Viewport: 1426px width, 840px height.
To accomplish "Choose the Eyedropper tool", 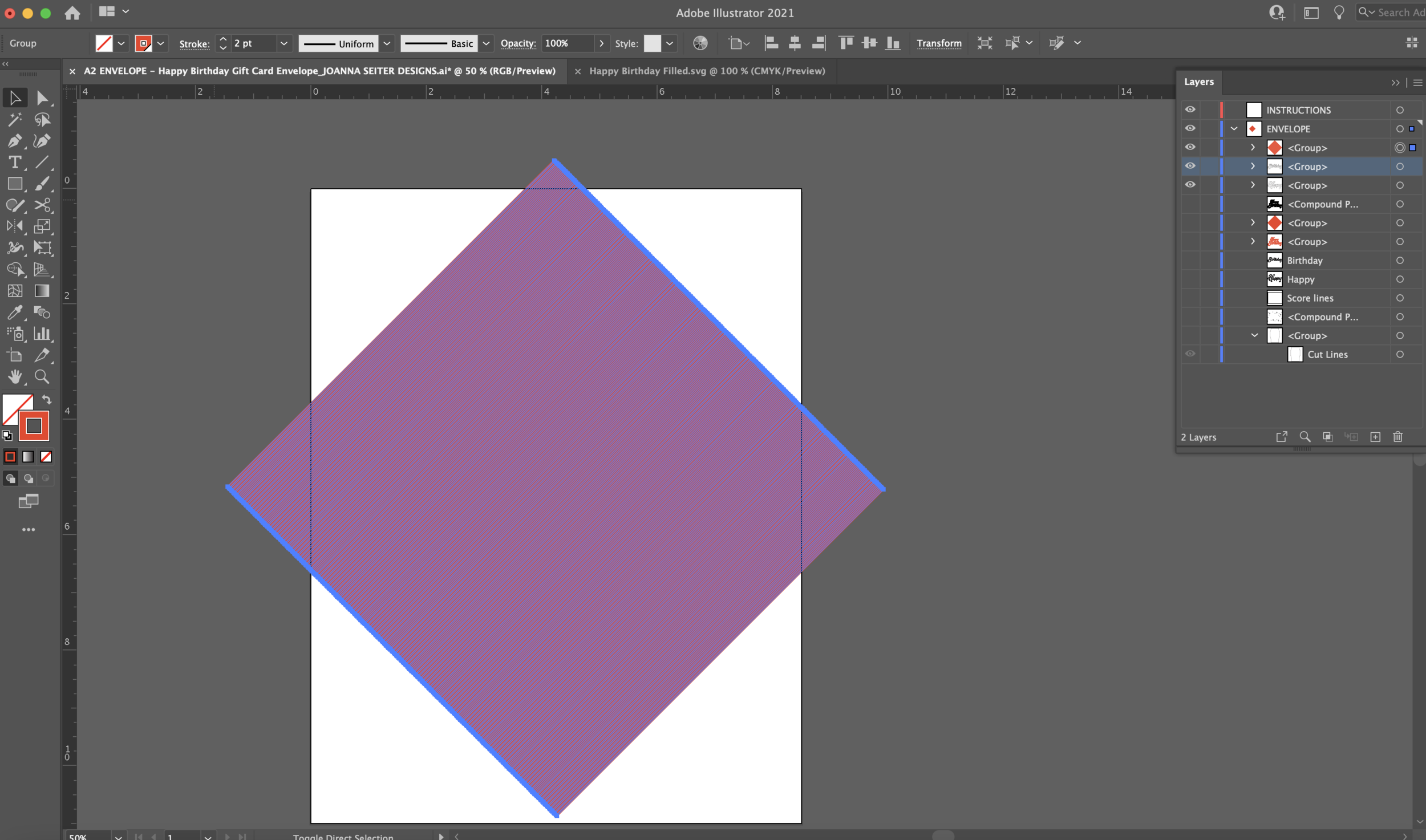I will coord(14,312).
